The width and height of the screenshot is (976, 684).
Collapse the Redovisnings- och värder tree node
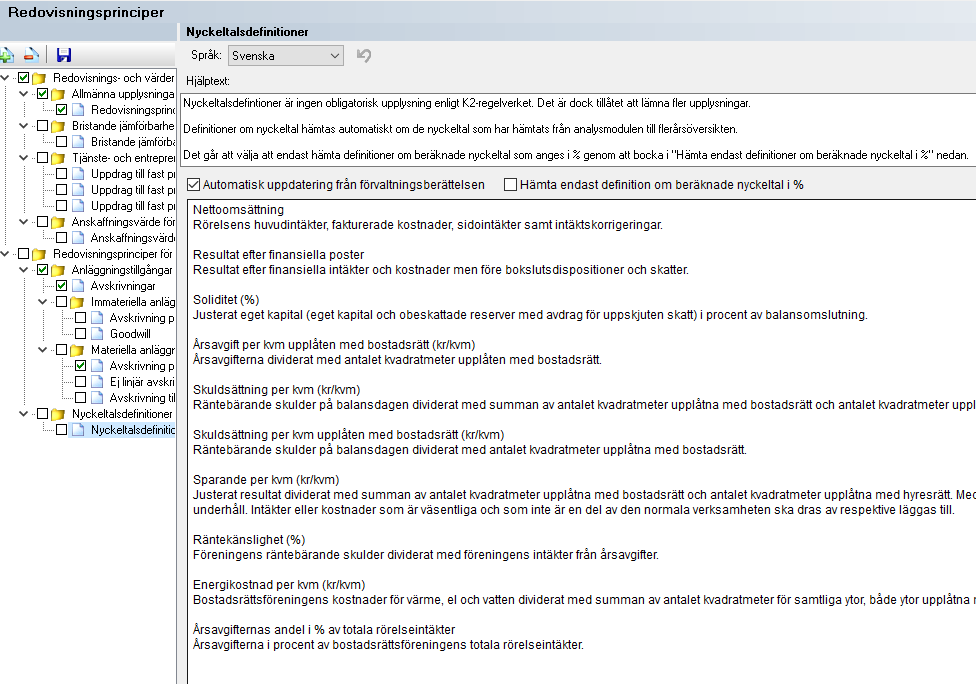coord(5,78)
